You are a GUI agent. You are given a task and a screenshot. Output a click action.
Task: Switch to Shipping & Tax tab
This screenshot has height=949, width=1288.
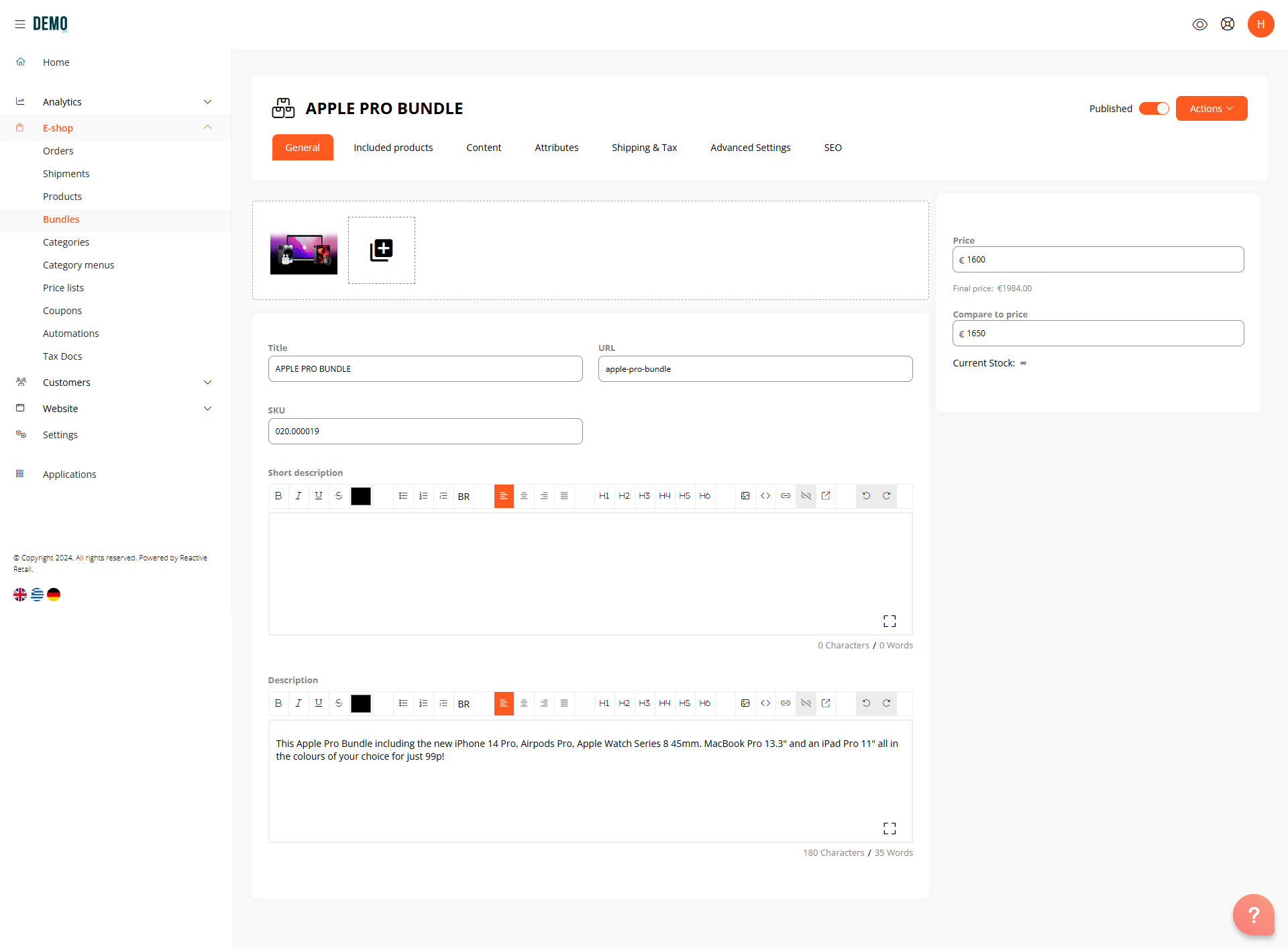(644, 148)
